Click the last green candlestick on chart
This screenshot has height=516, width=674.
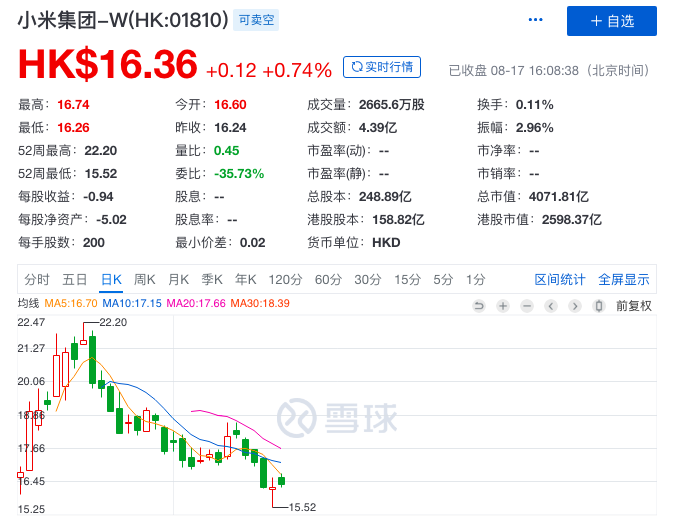[282, 480]
